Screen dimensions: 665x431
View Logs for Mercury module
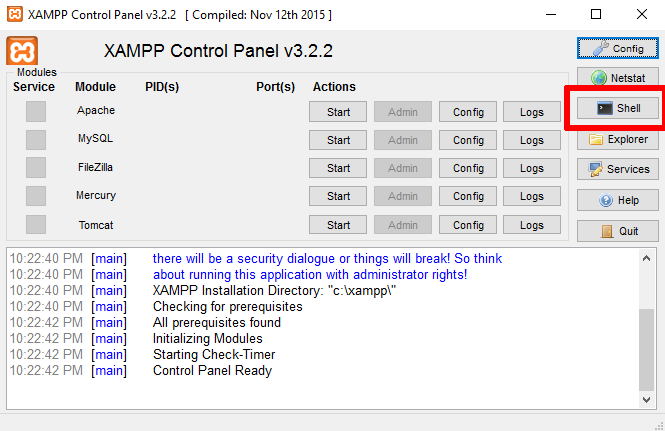(532, 196)
